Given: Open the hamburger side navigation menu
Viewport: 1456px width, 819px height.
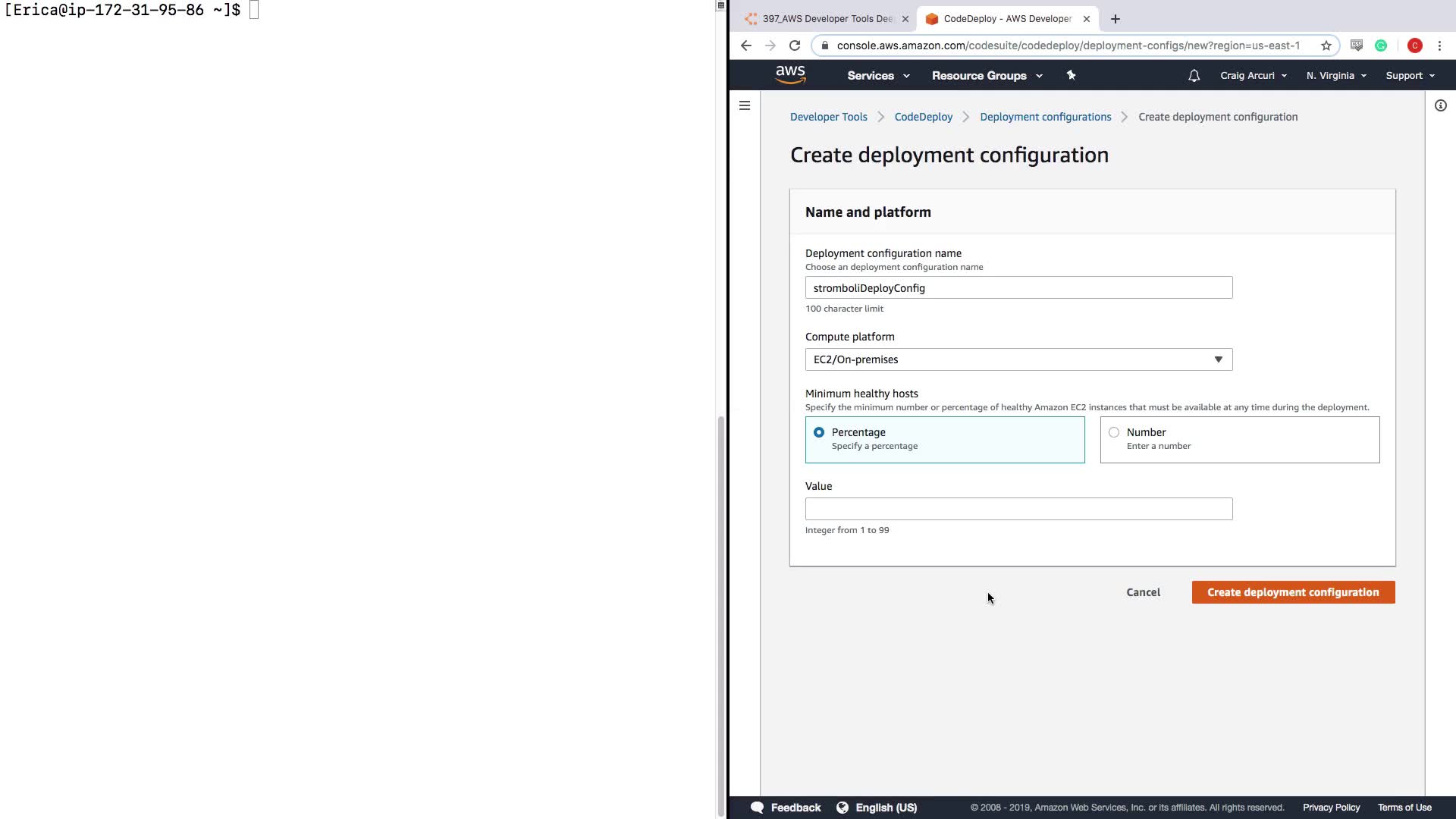Looking at the screenshot, I should (745, 105).
